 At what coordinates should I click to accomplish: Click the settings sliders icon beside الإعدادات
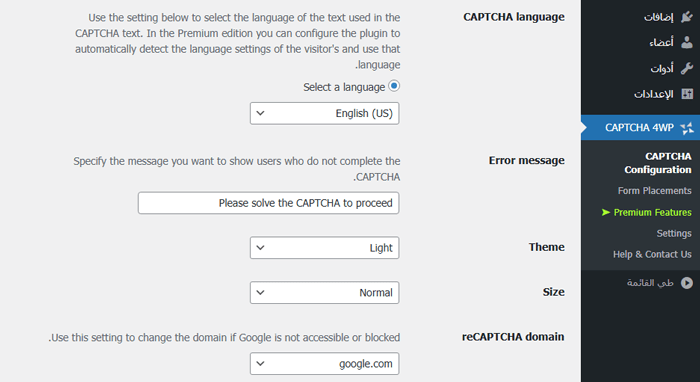(687, 94)
